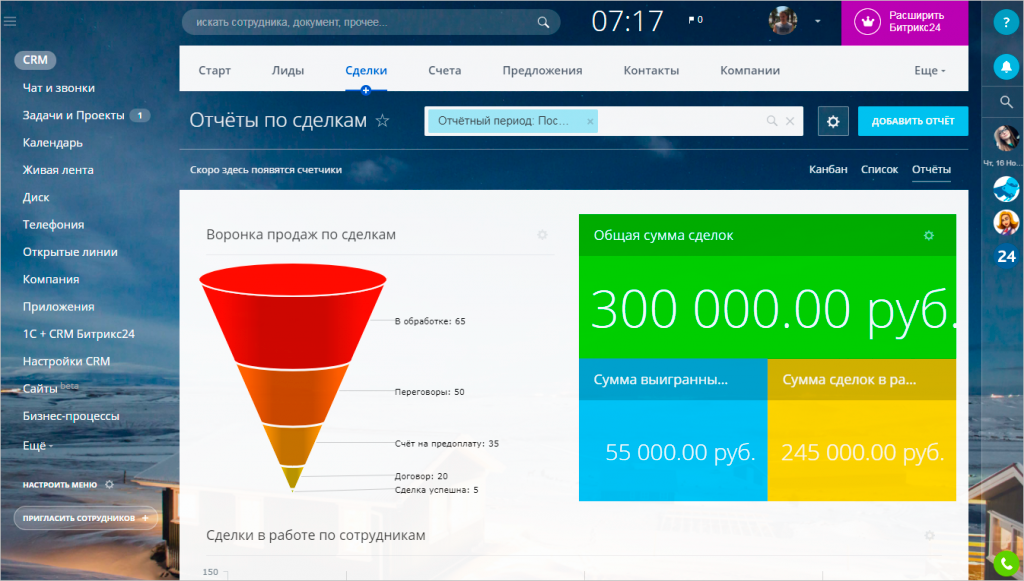Click ДОБАВИТЬ ОТЧЁТ button
The width and height of the screenshot is (1024, 581).
pyautogui.click(x=912, y=121)
